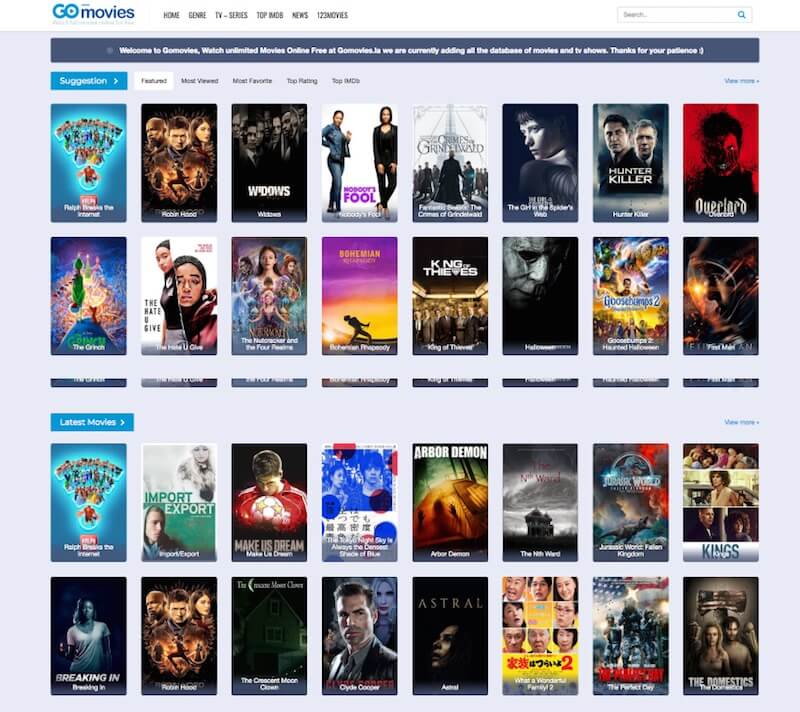This screenshot has width=800, height=712.
Task: Open The Crescent Moon Clown poster
Action: point(269,636)
